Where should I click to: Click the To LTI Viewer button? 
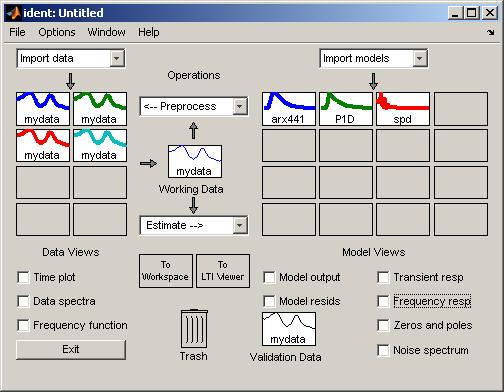(223, 271)
